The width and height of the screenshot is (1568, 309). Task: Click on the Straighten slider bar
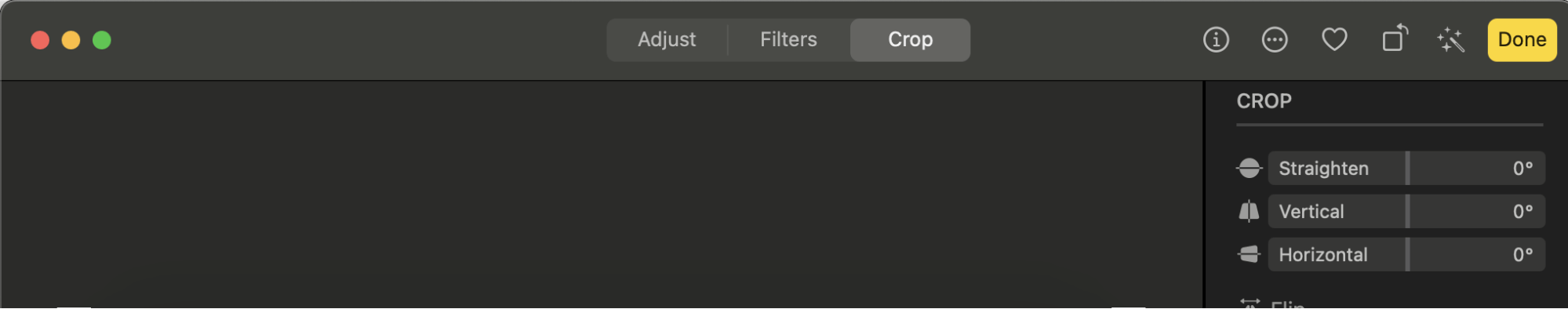(x=1406, y=168)
